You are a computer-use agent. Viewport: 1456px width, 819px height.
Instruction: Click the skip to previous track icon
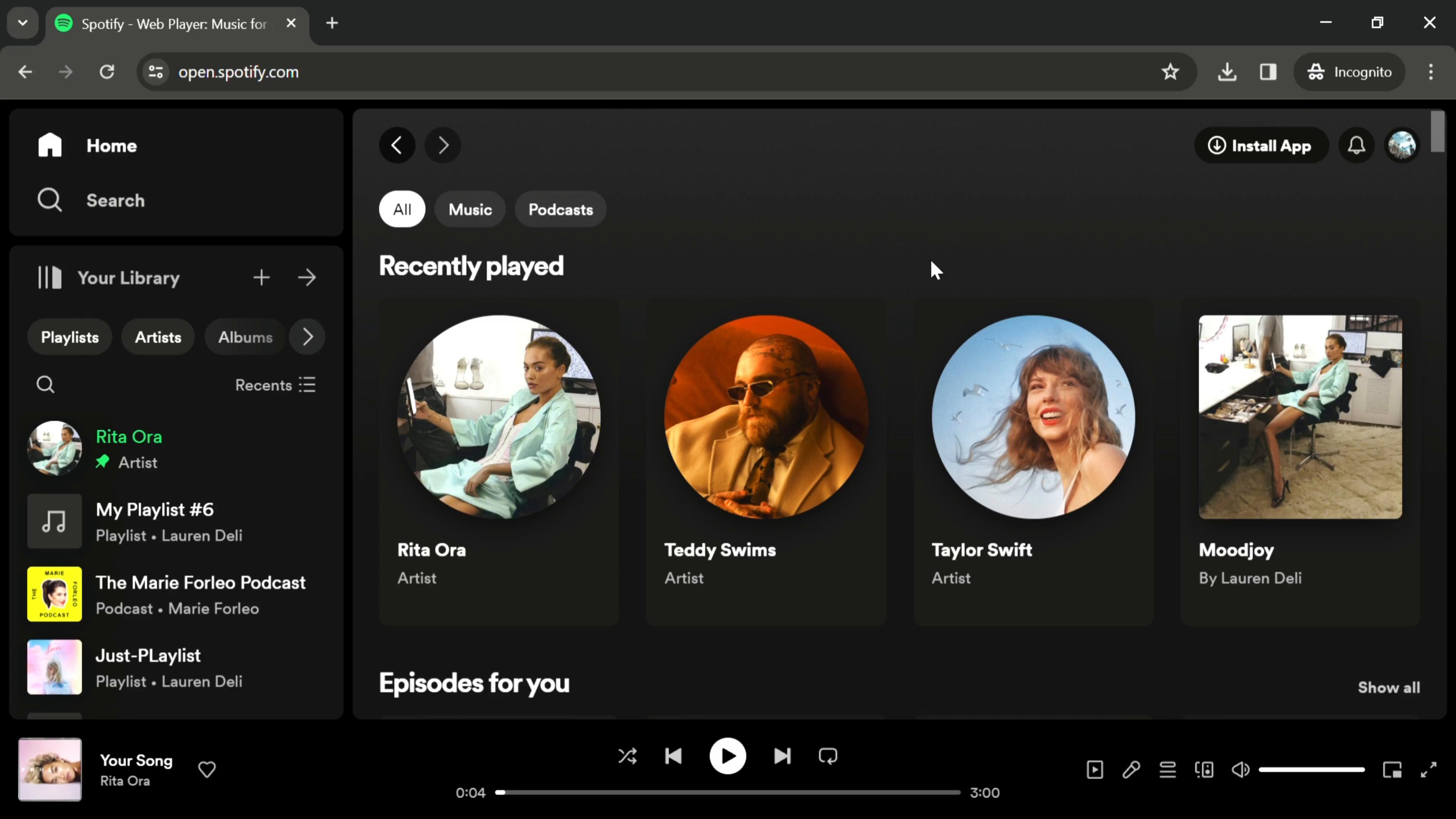point(674,756)
